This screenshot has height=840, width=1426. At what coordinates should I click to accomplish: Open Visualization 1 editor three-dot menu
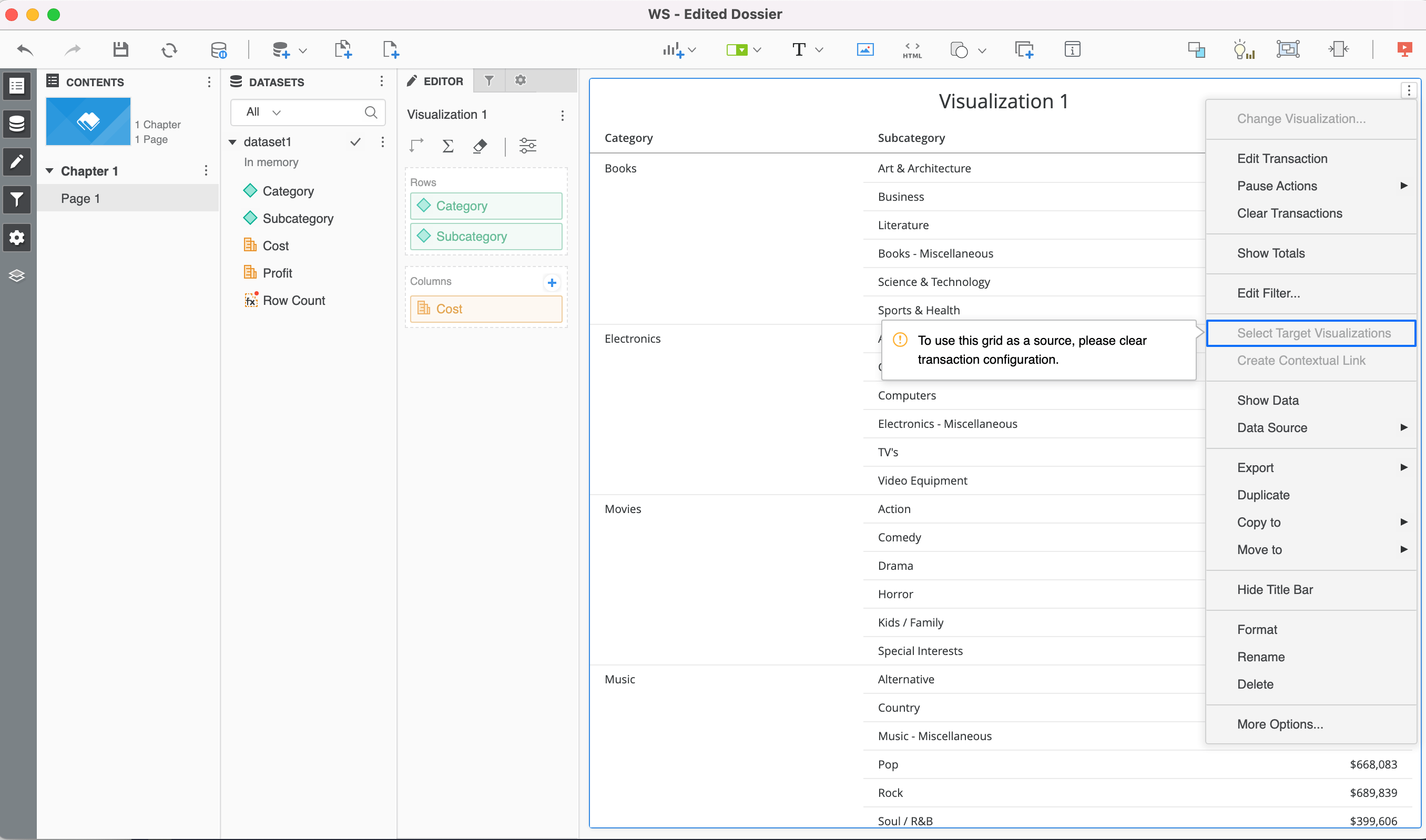[x=562, y=116]
